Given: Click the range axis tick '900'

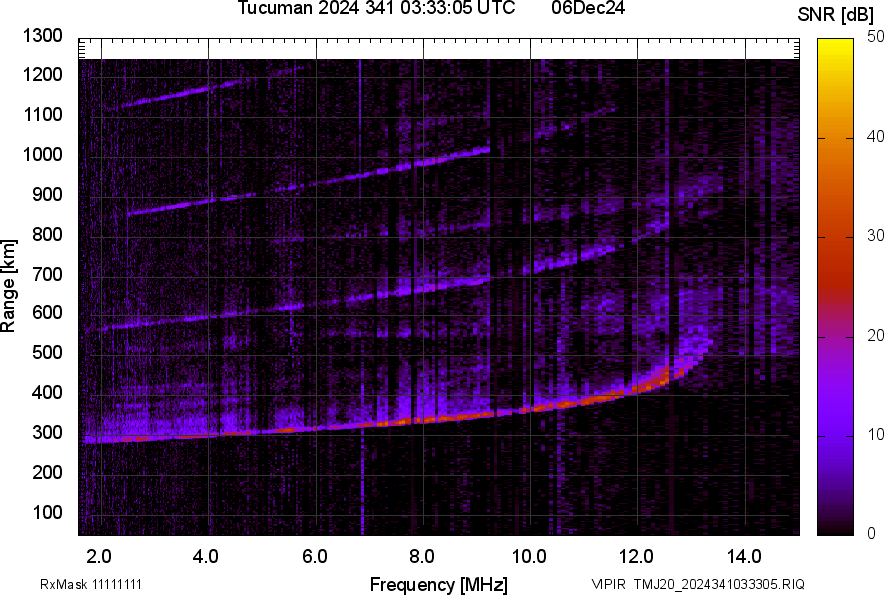Looking at the screenshot, I should coord(47,194).
